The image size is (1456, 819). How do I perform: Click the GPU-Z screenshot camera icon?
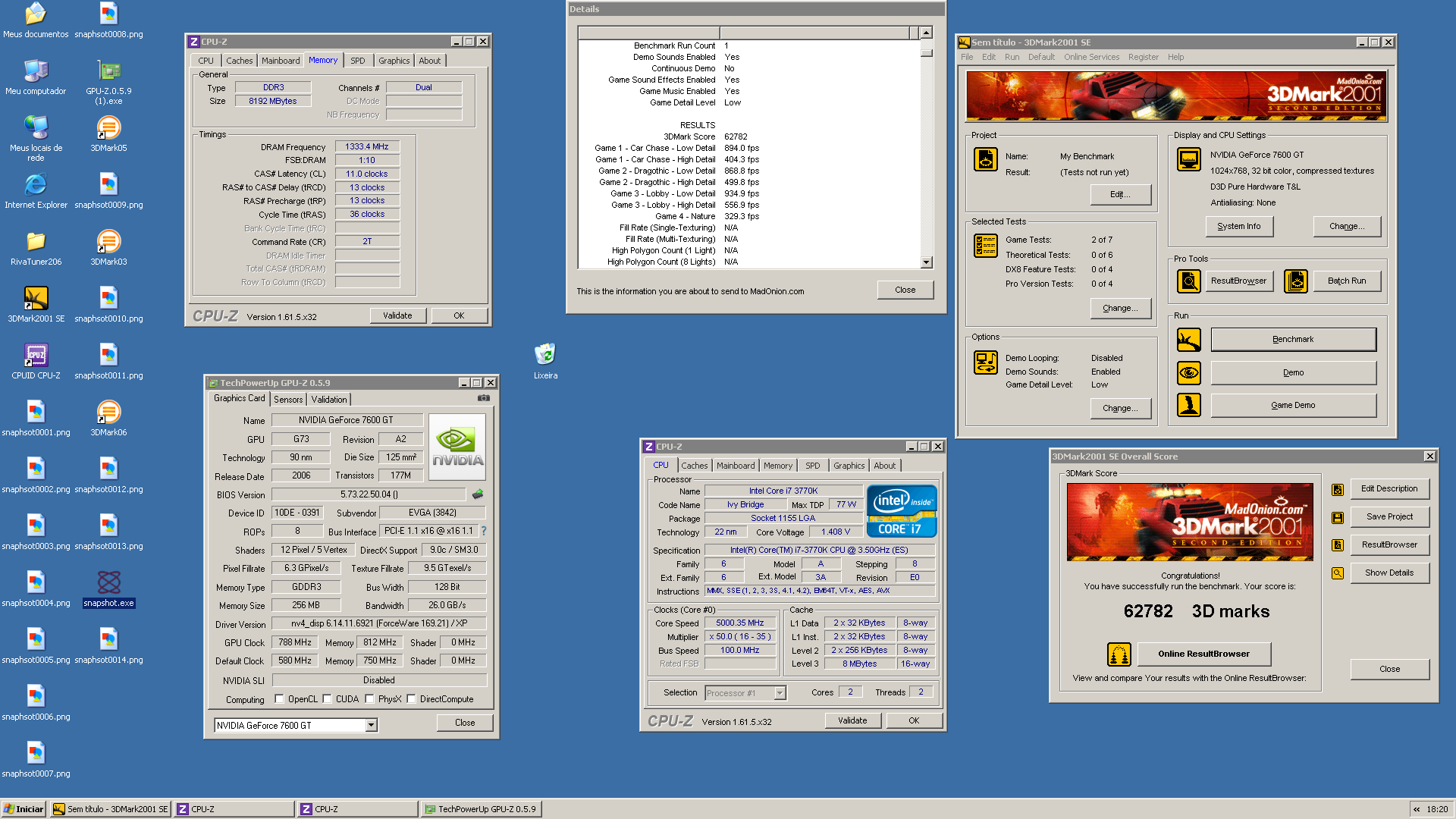[x=483, y=398]
